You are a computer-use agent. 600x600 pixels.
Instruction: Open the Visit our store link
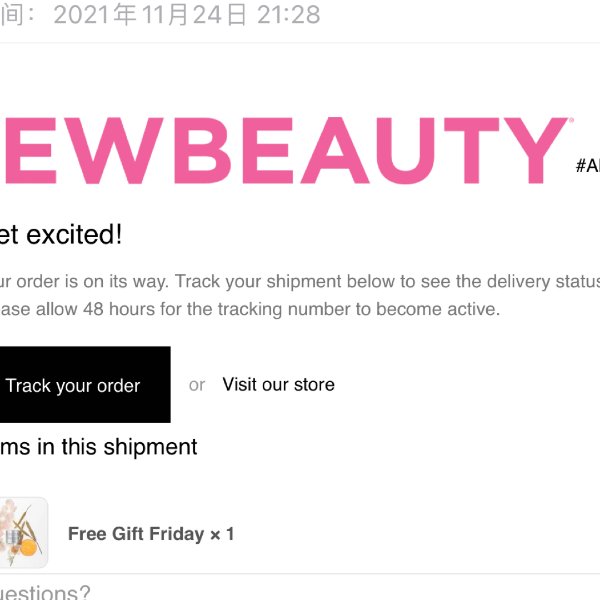[x=278, y=385]
